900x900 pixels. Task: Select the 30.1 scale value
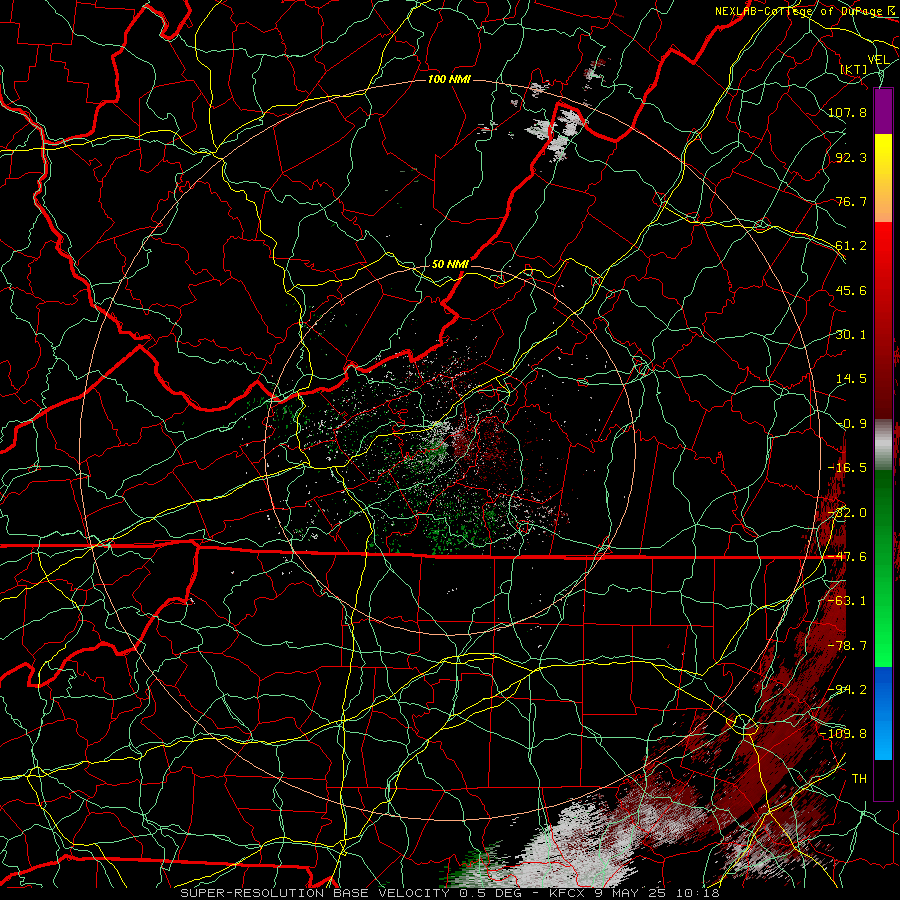[851, 335]
